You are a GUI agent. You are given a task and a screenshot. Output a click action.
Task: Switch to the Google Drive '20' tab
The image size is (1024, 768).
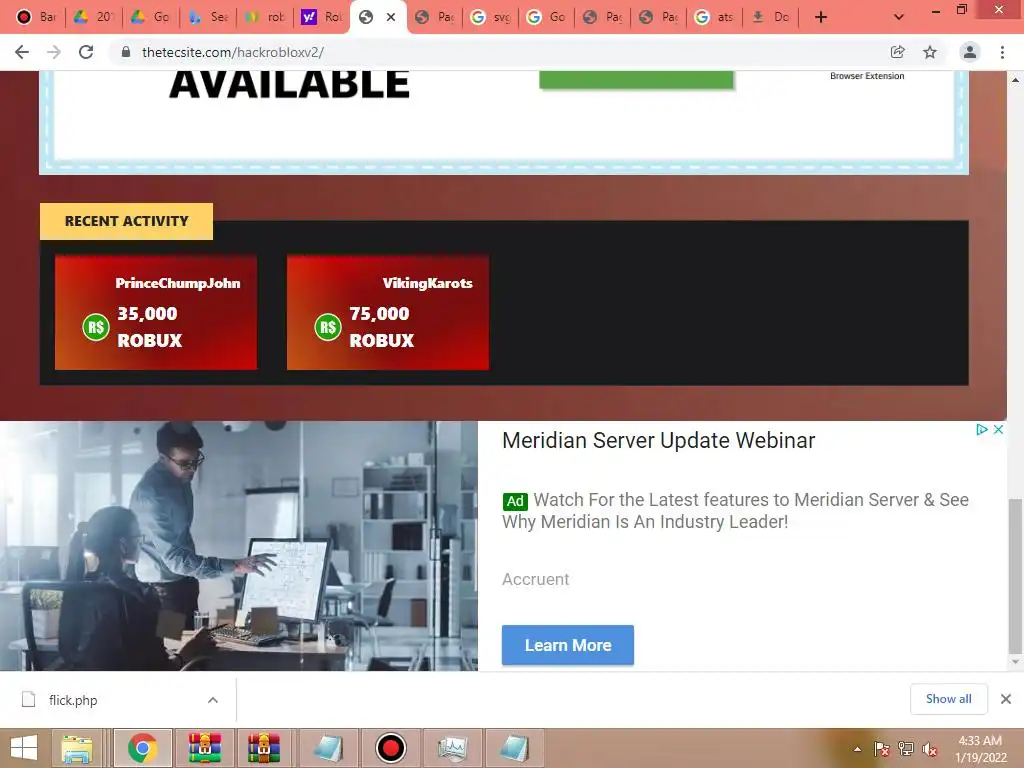tap(93, 17)
